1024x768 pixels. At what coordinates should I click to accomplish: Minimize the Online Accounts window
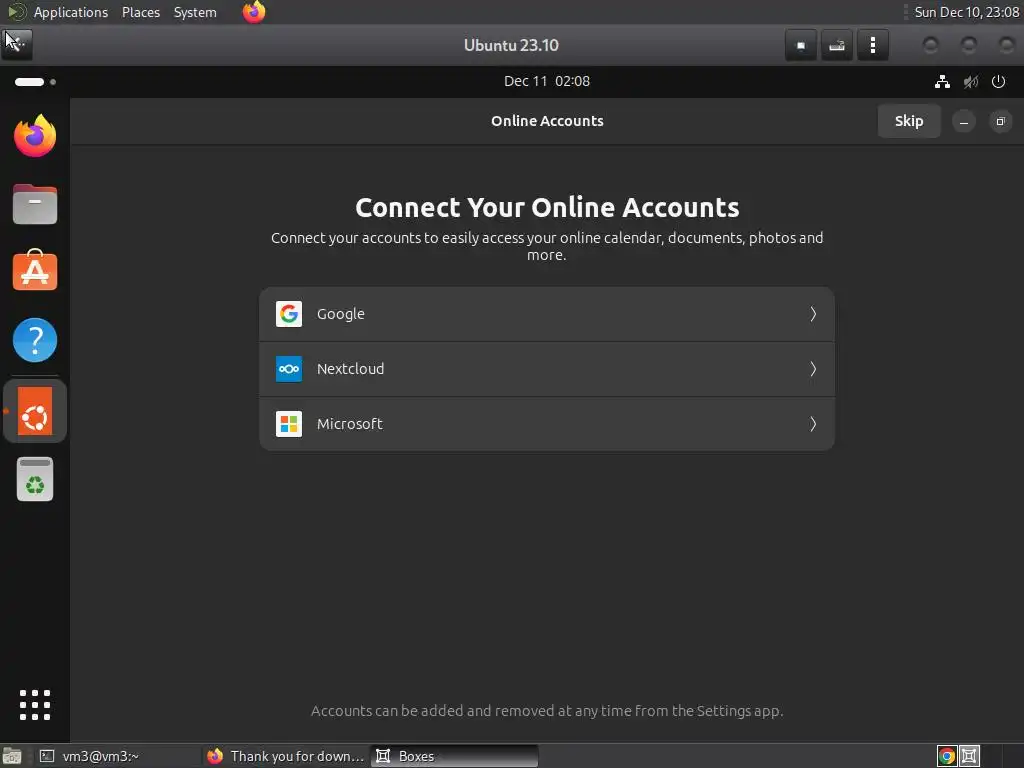click(x=963, y=121)
